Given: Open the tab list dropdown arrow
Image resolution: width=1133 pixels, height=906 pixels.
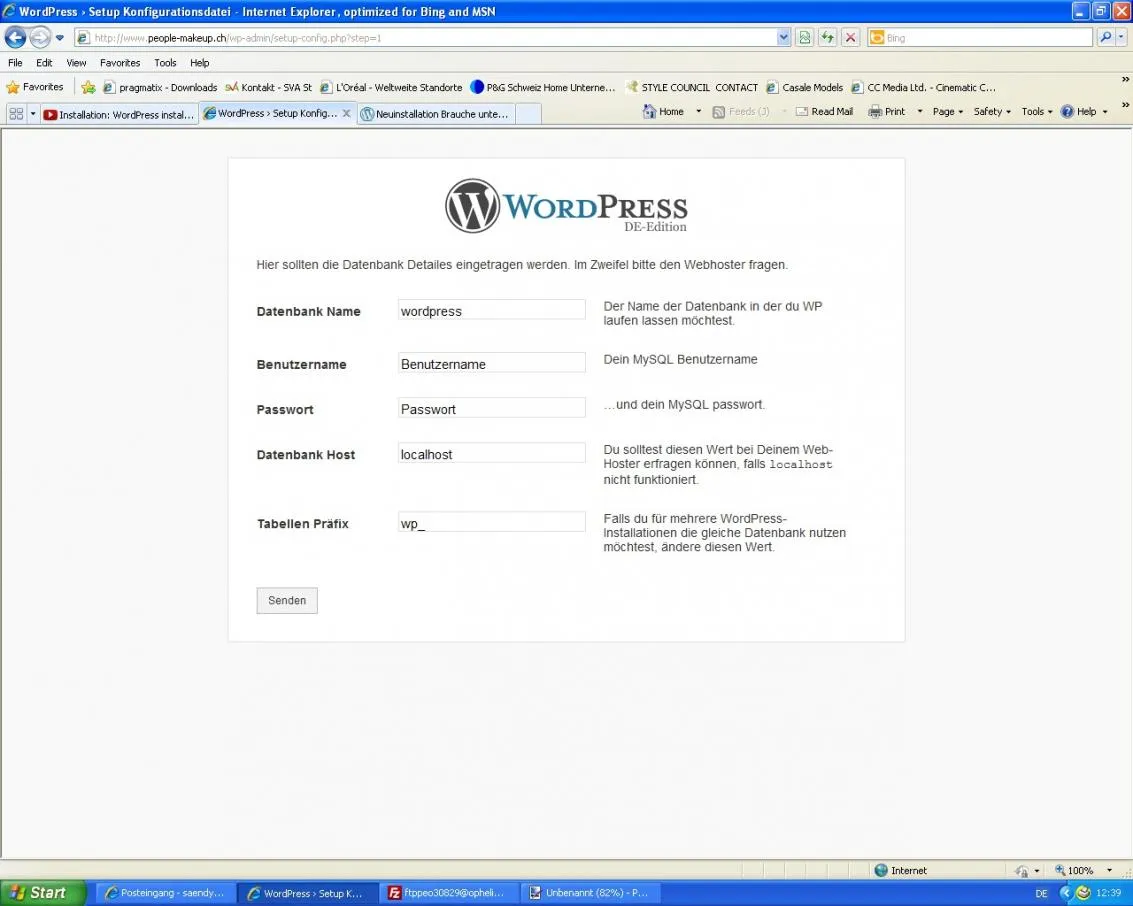Looking at the screenshot, I should 33,113.
